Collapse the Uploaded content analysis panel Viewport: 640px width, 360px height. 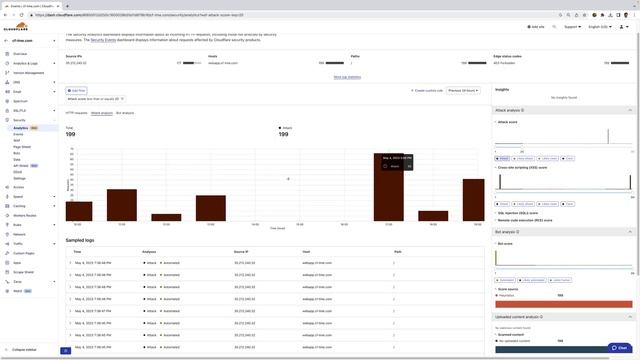(630, 317)
